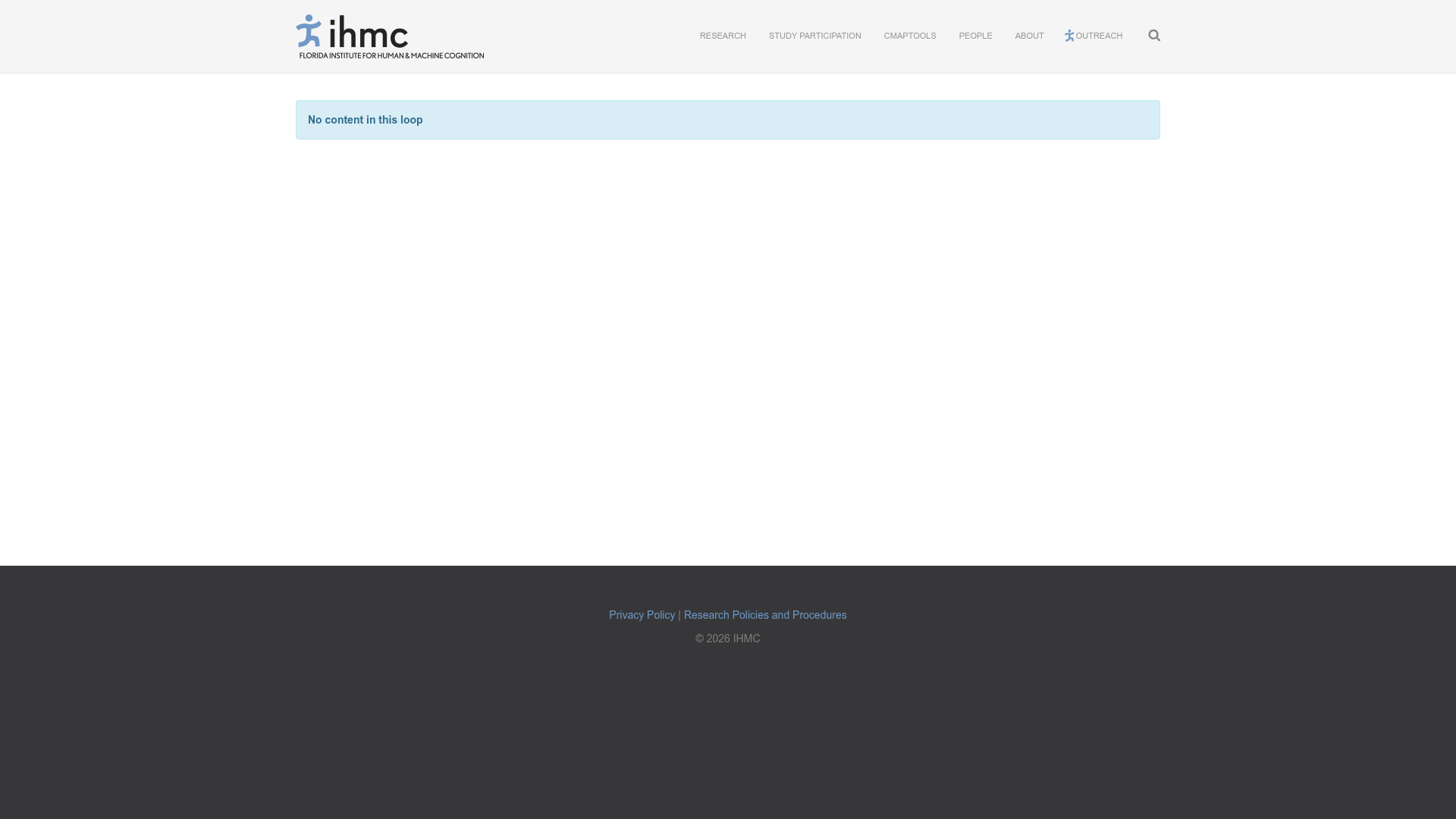The width and height of the screenshot is (1456, 819).
Task: Open the Research menu item
Action: pyautogui.click(x=723, y=36)
